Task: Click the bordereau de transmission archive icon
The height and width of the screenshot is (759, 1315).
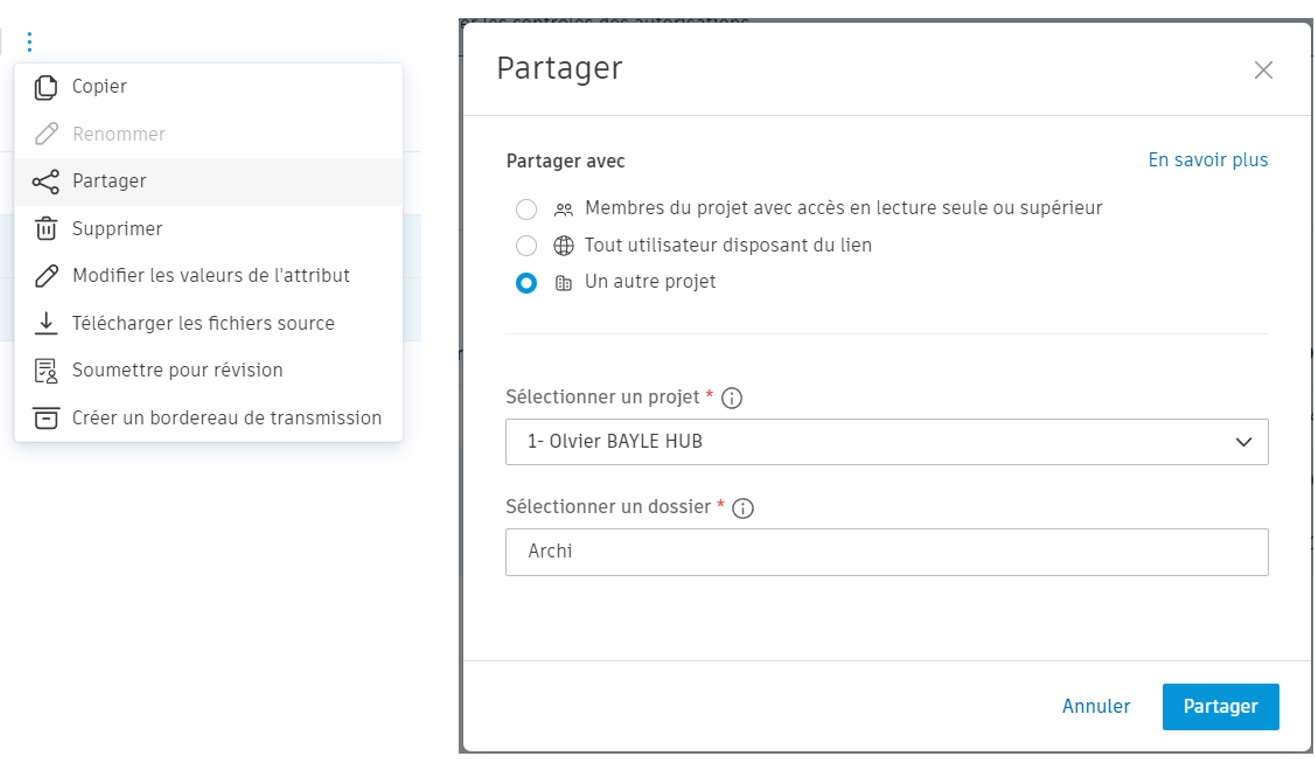Action: click(x=46, y=418)
